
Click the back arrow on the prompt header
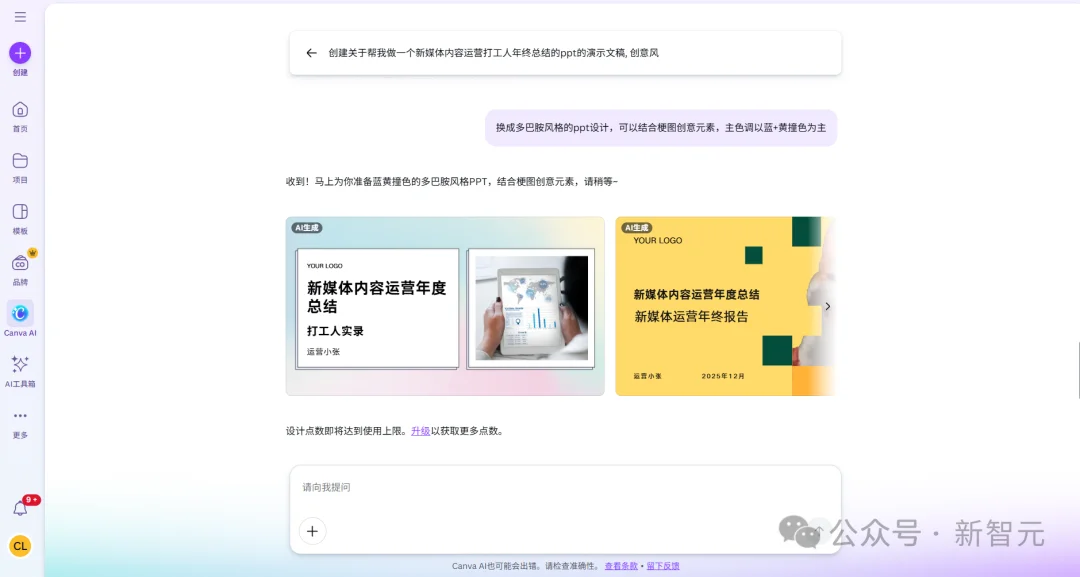click(311, 52)
